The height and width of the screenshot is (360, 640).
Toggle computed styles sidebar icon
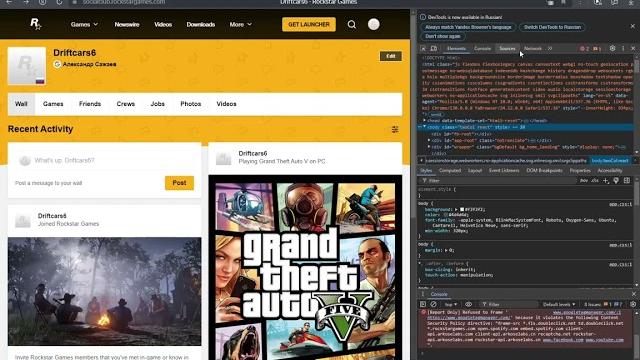coord(627,180)
